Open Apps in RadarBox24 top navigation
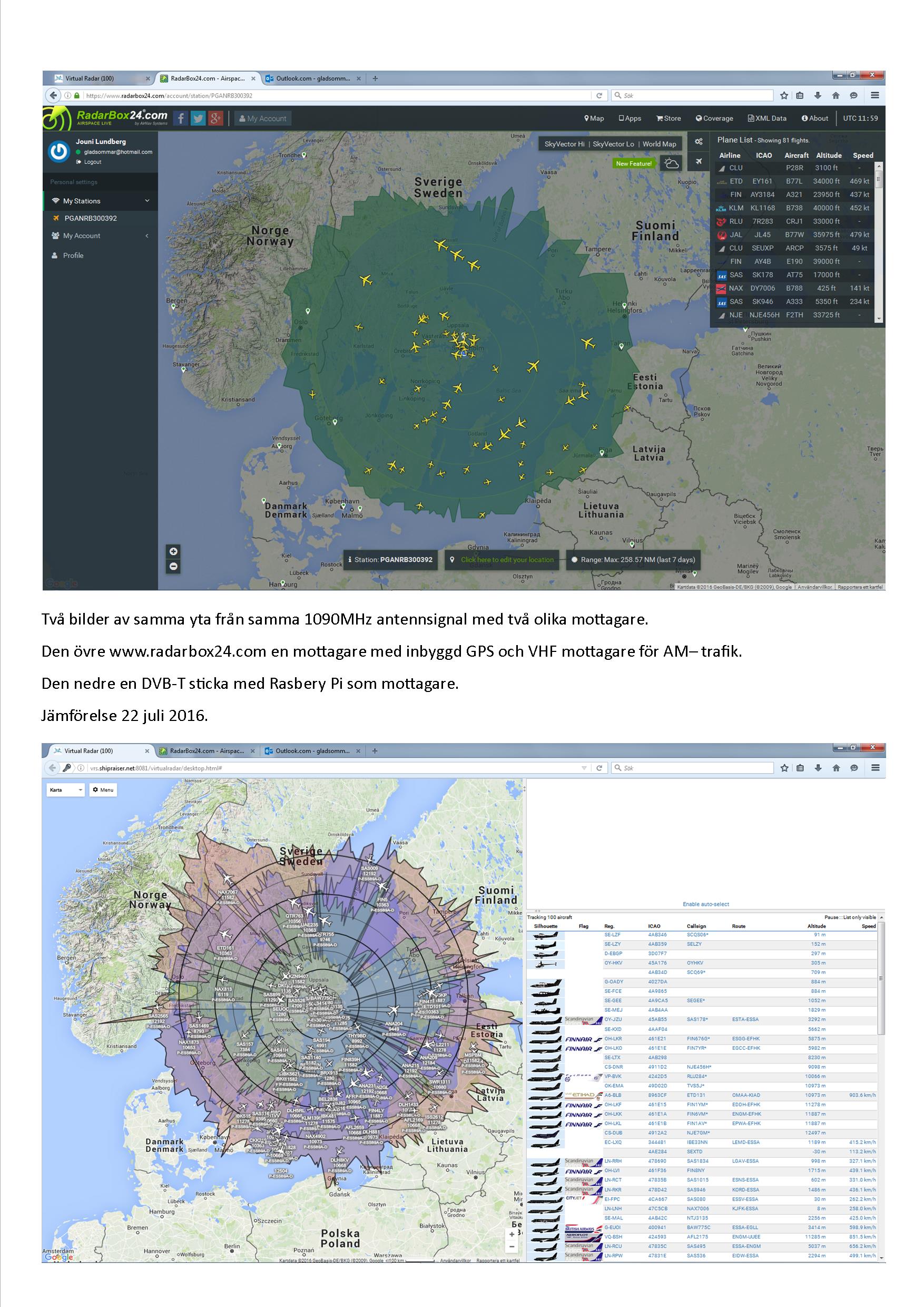924x1307 pixels. point(630,119)
